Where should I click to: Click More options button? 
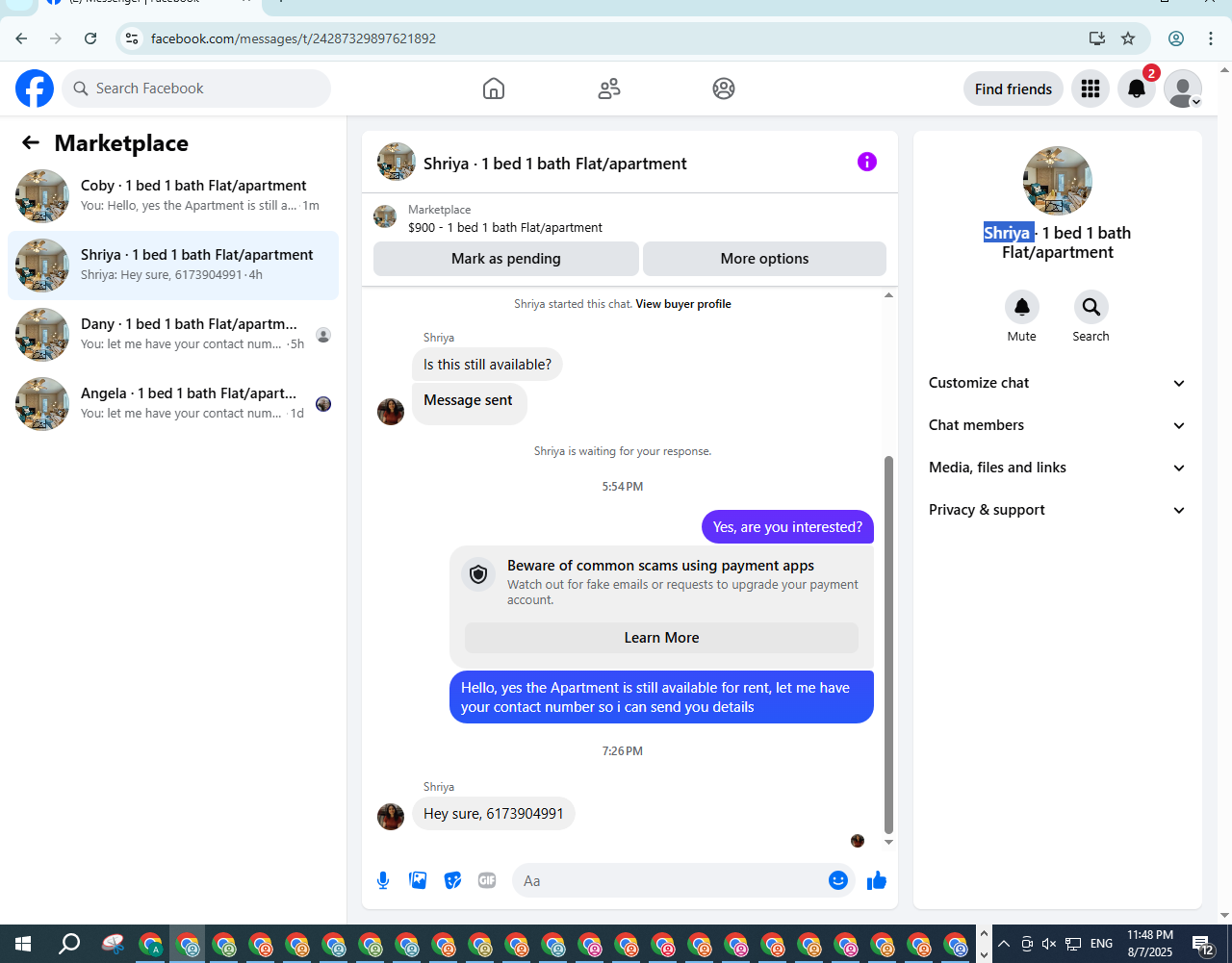tap(764, 259)
